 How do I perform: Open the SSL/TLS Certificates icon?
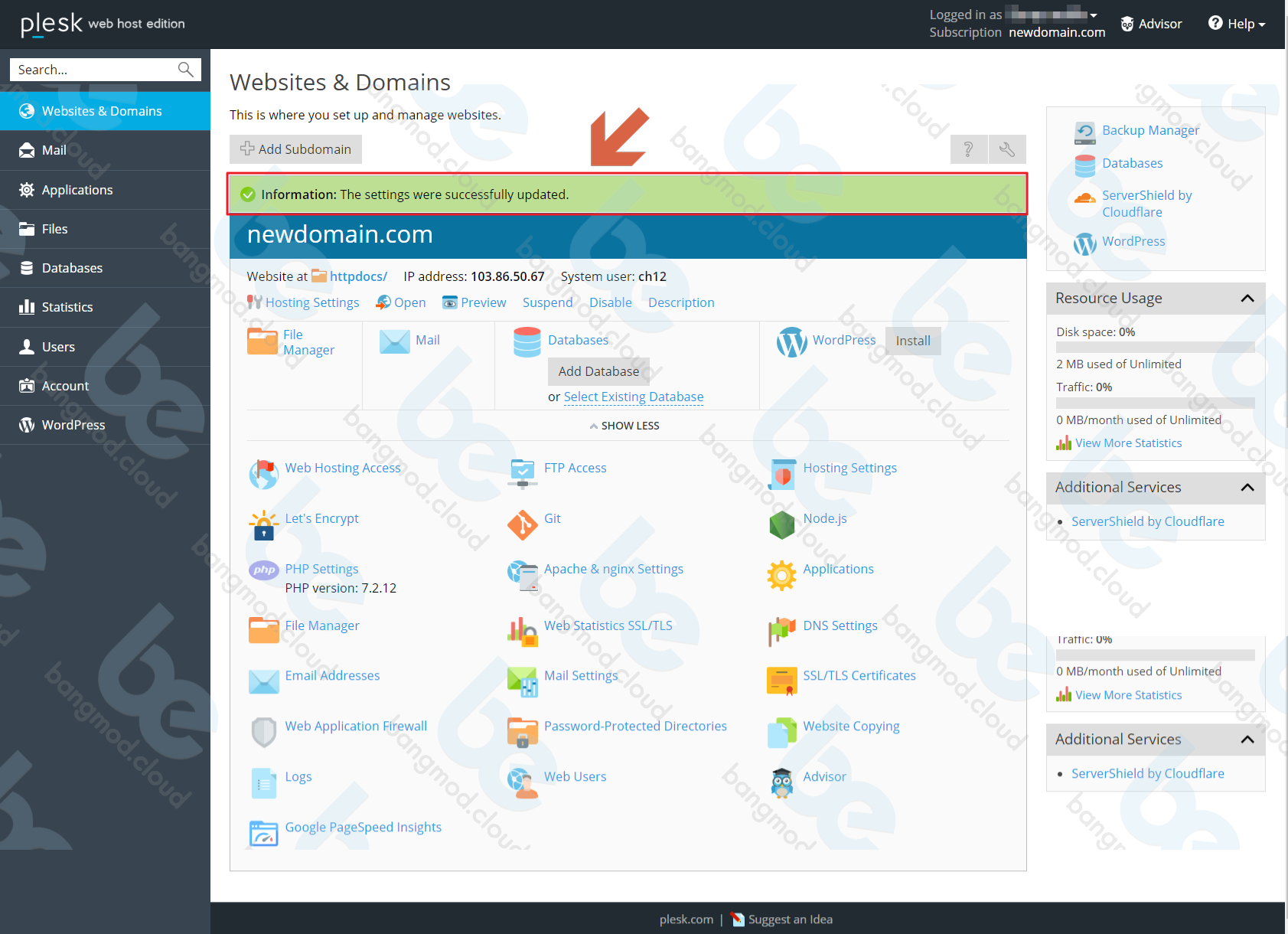(x=781, y=682)
